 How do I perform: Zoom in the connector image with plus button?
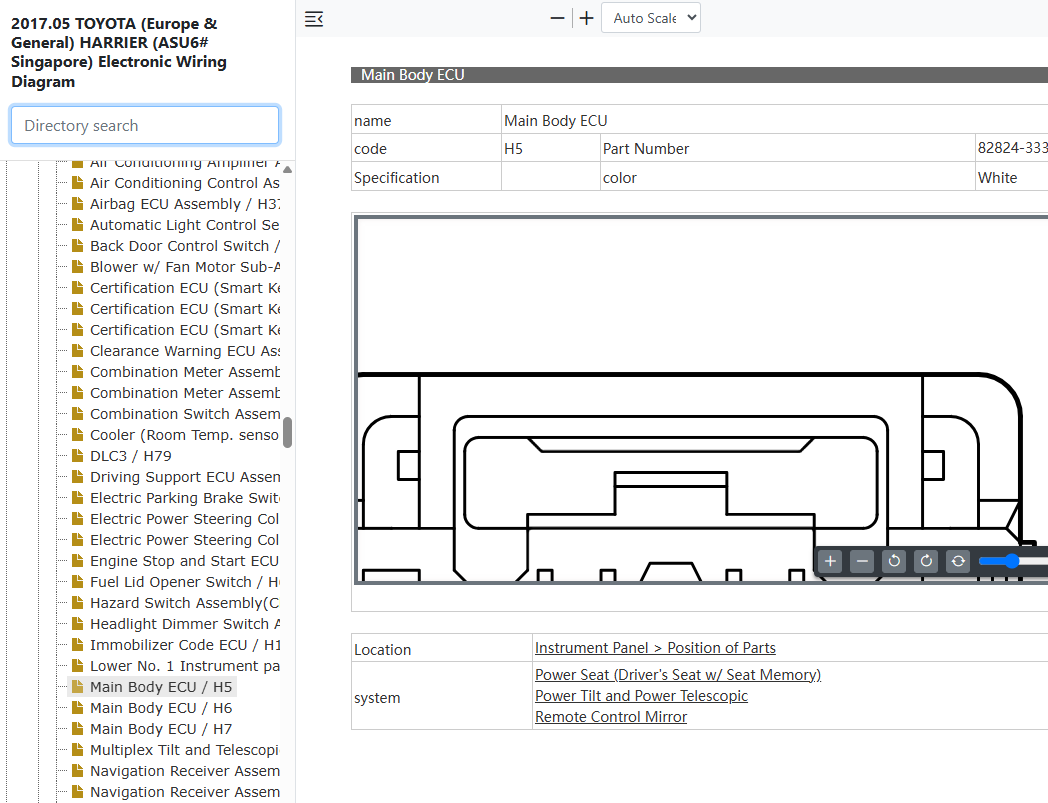point(830,561)
